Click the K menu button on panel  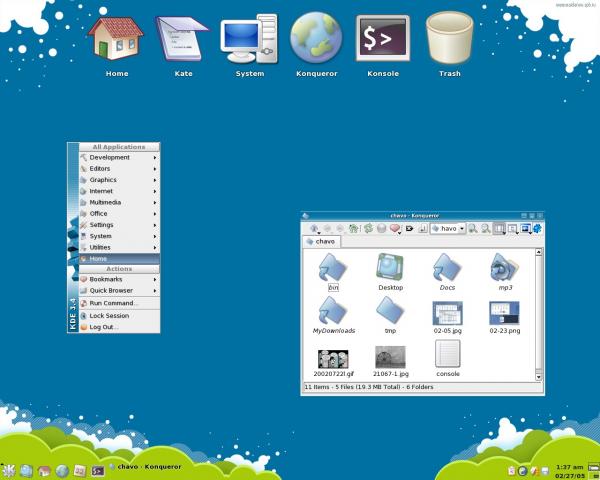(8, 470)
